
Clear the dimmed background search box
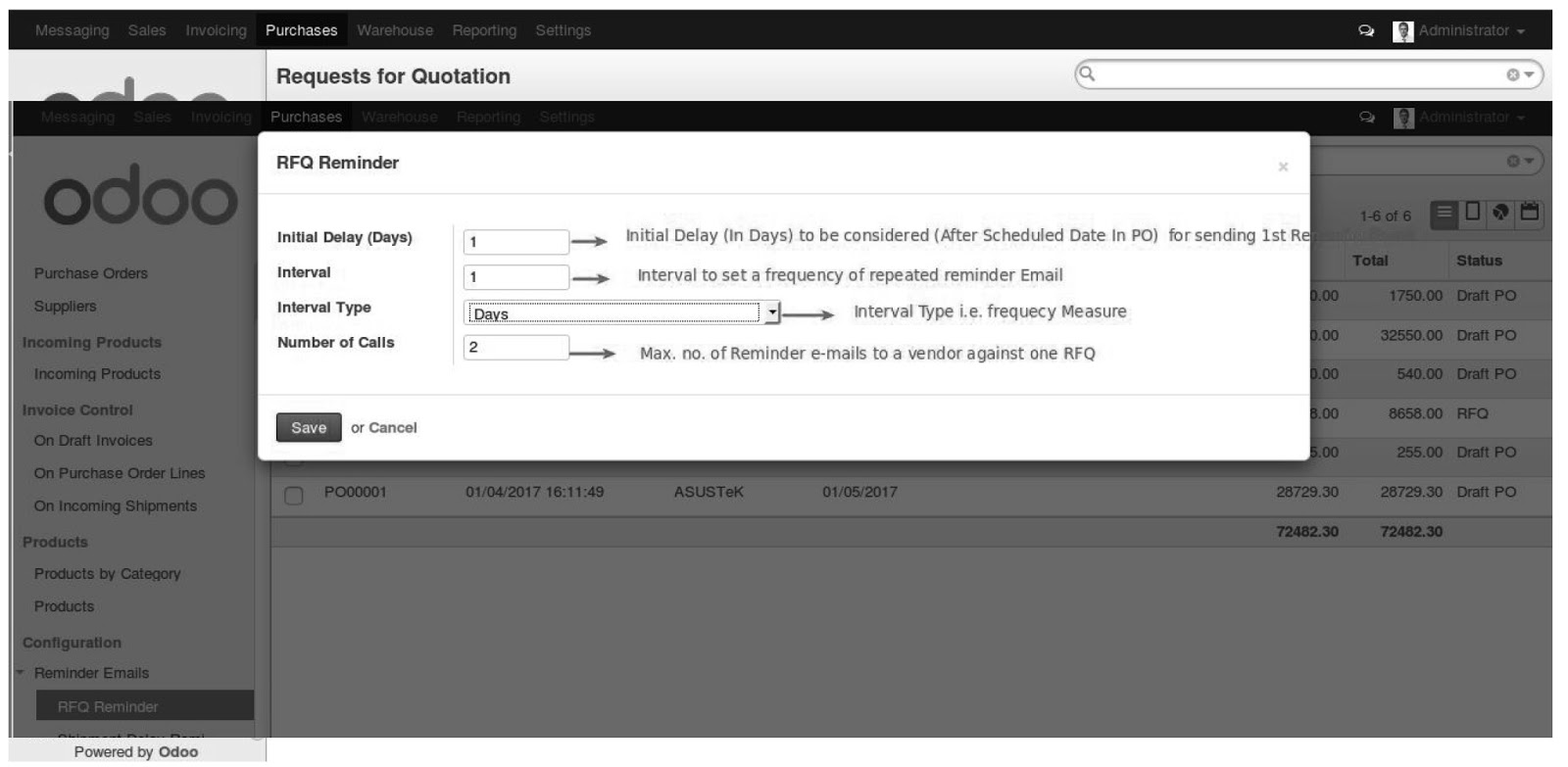tap(1513, 161)
